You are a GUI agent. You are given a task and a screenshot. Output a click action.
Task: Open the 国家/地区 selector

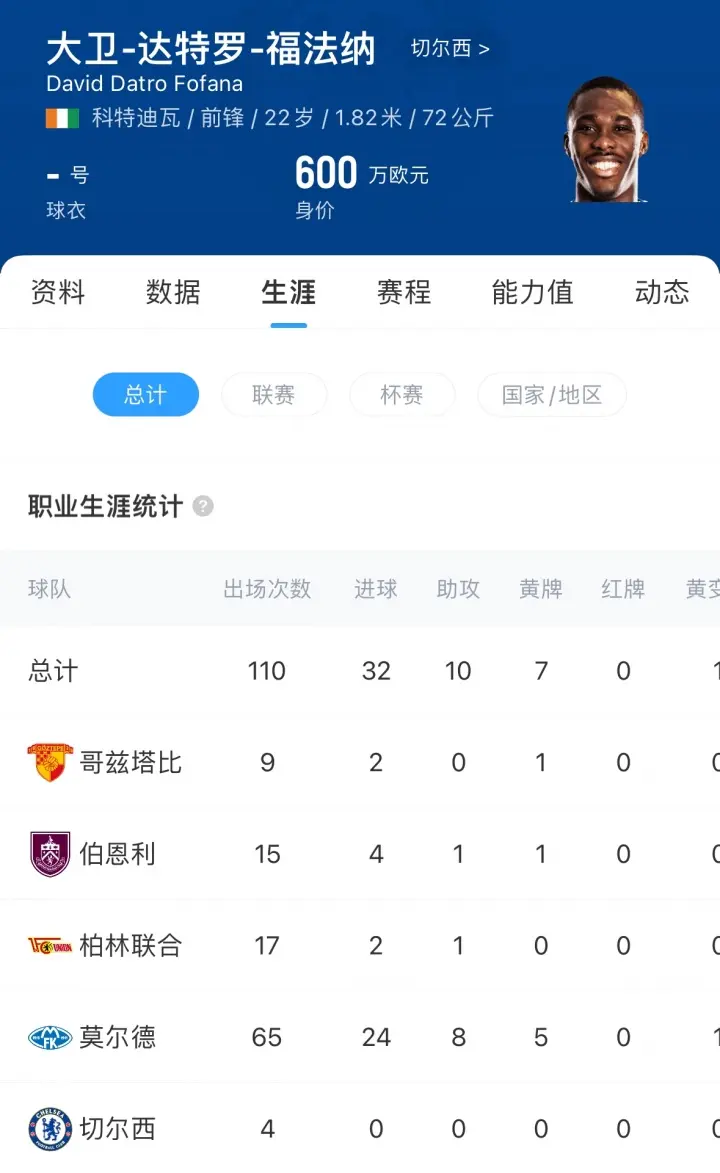pos(552,394)
